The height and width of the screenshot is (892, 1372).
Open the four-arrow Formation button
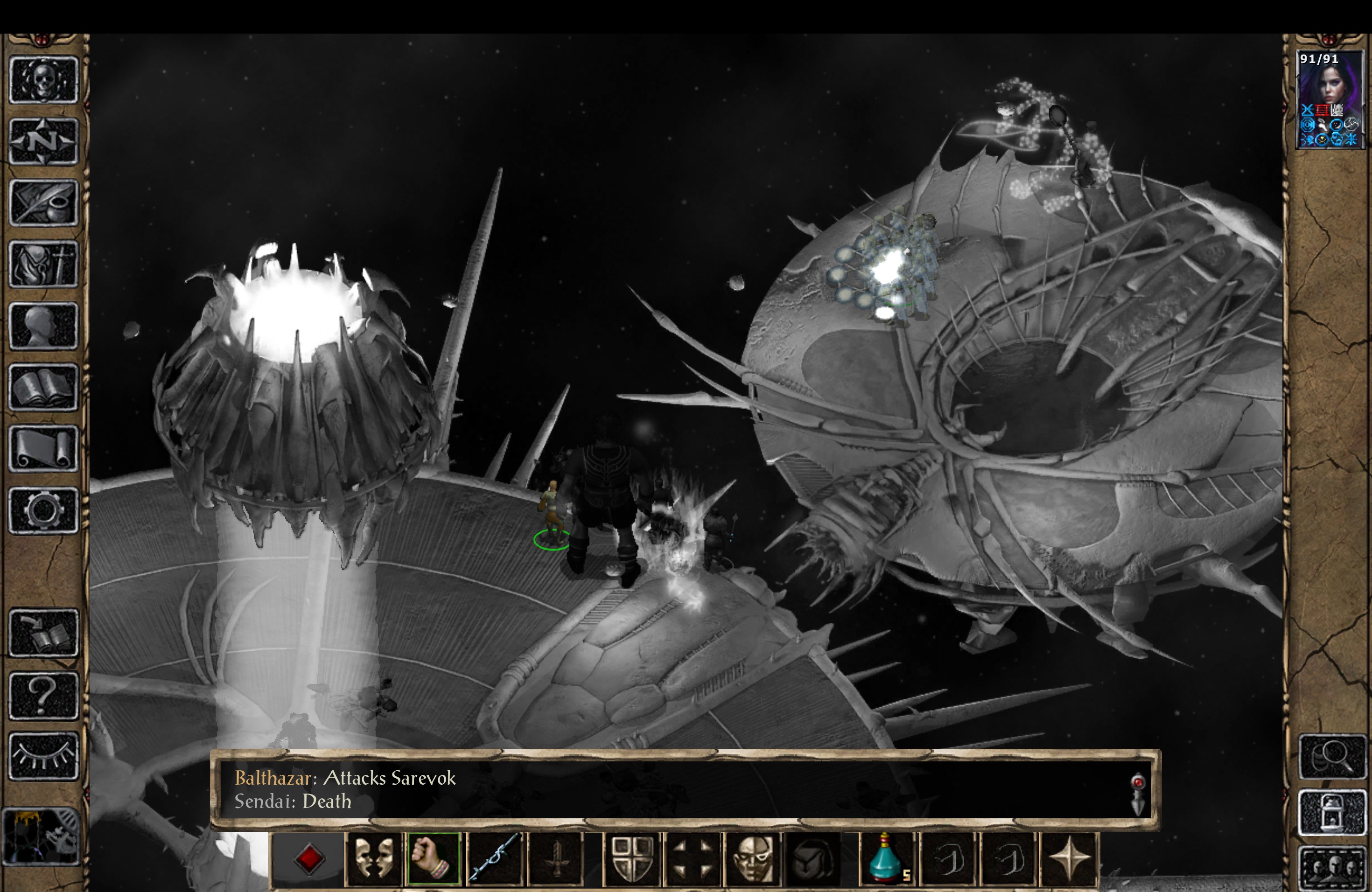[x=693, y=859]
